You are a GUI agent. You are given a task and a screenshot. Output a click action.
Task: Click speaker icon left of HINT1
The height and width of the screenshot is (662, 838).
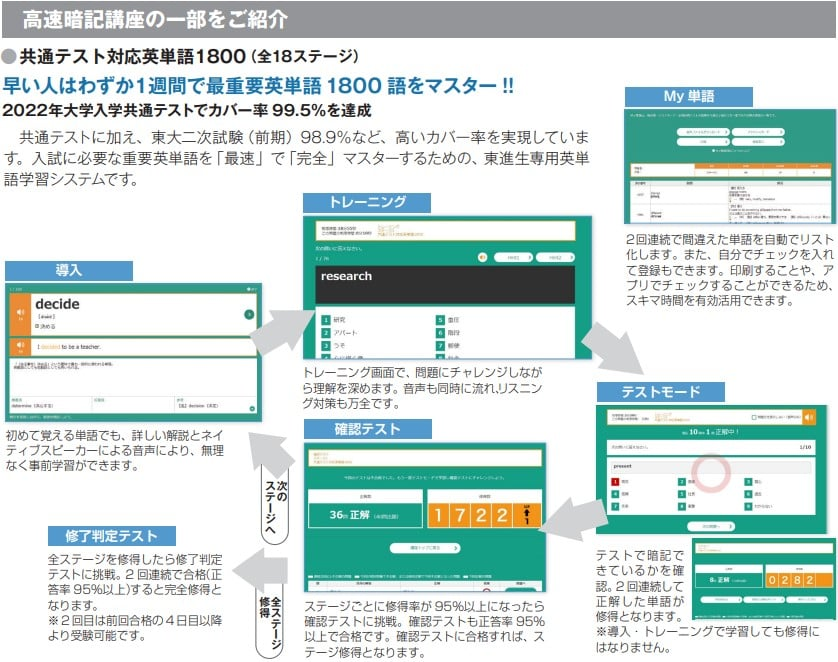coord(484,257)
